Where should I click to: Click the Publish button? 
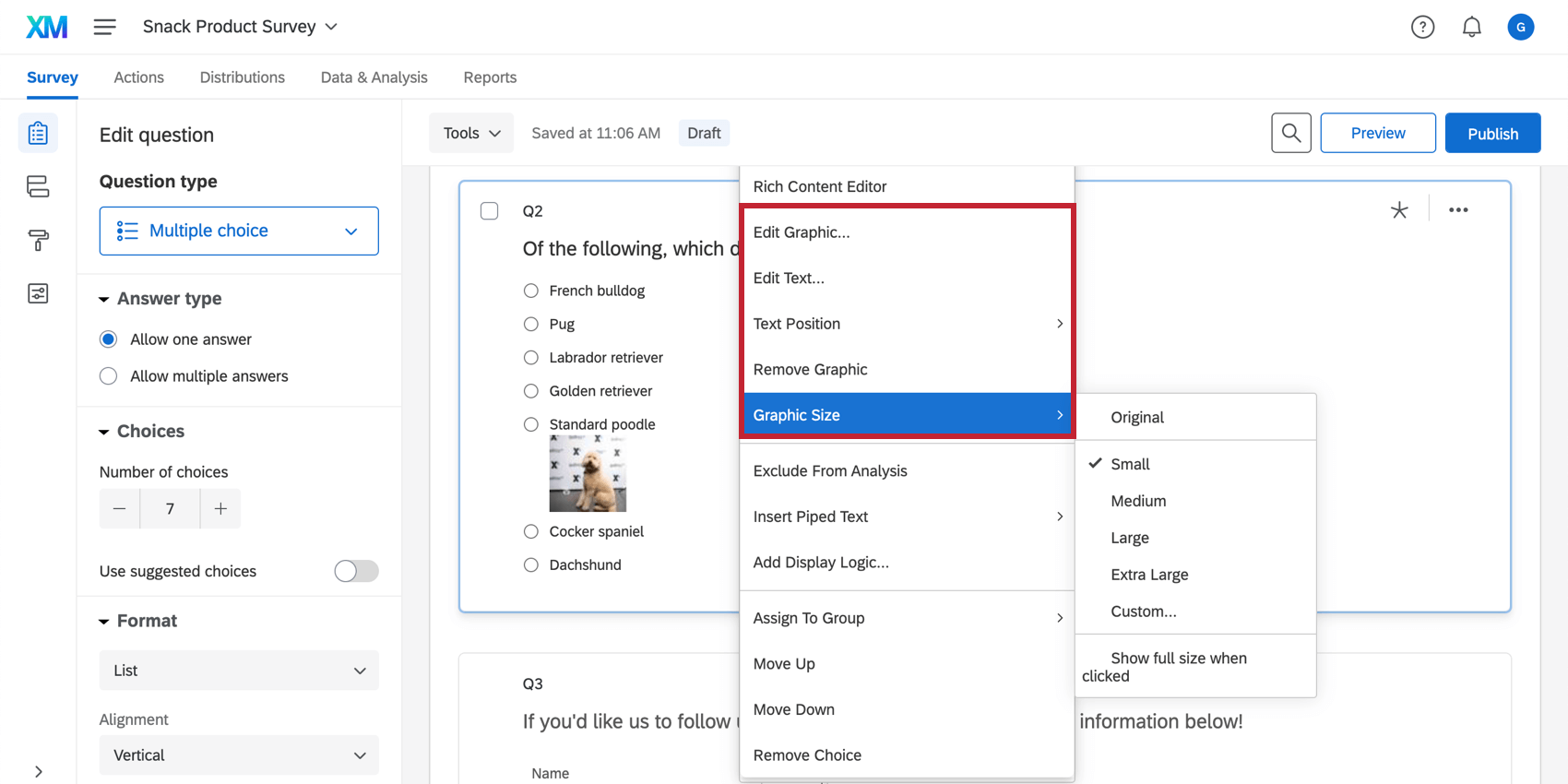click(1491, 134)
